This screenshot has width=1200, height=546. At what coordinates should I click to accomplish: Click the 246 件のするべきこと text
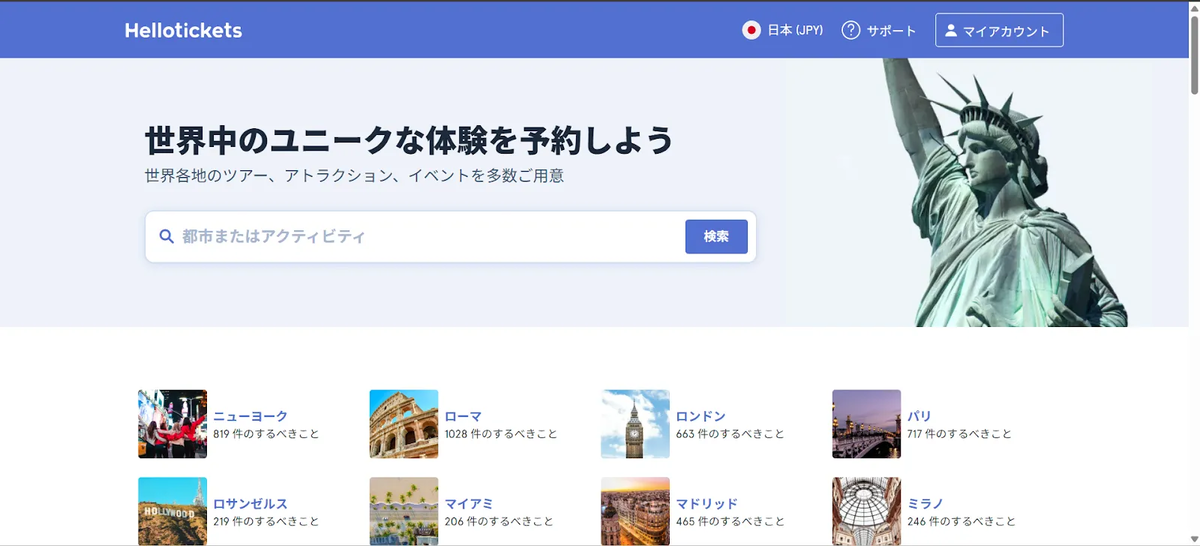click(x=962, y=522)
